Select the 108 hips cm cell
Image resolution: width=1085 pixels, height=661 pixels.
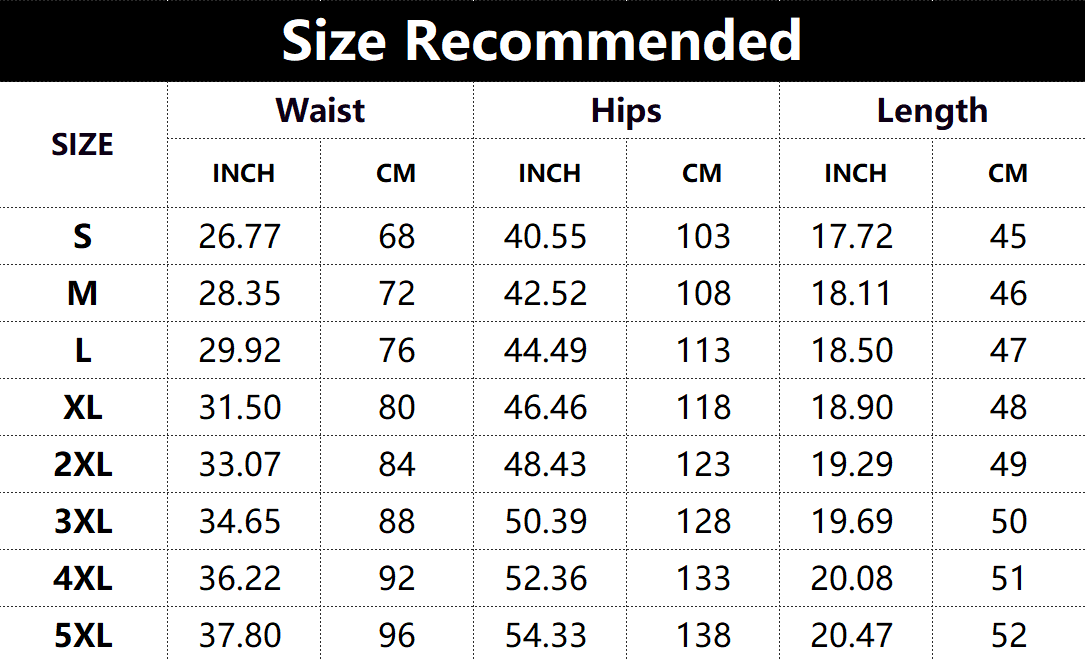[703, 293]
